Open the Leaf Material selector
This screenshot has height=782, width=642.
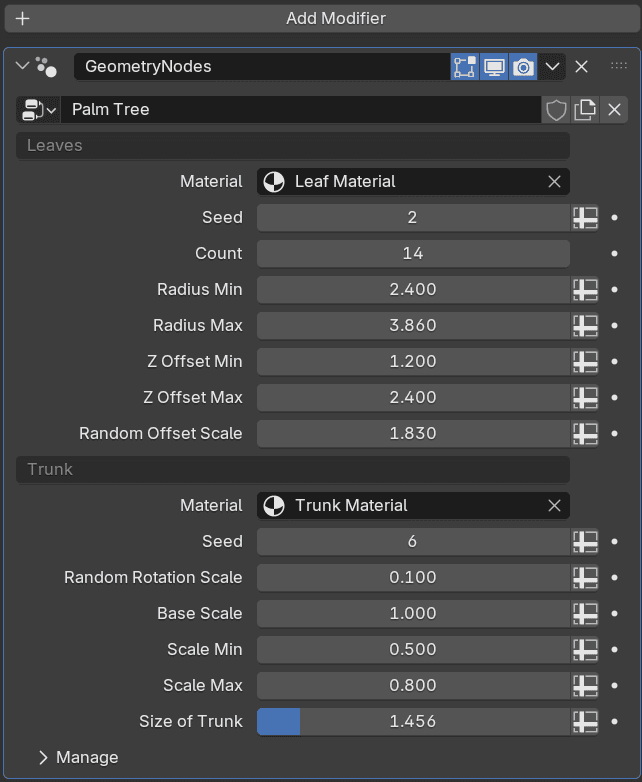pos(413,182)
